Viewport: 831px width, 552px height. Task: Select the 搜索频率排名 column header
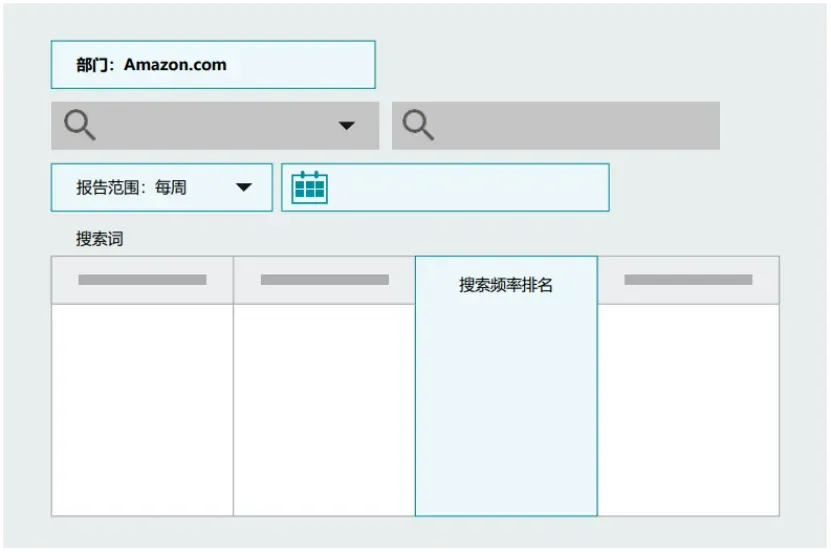(506, 285)
